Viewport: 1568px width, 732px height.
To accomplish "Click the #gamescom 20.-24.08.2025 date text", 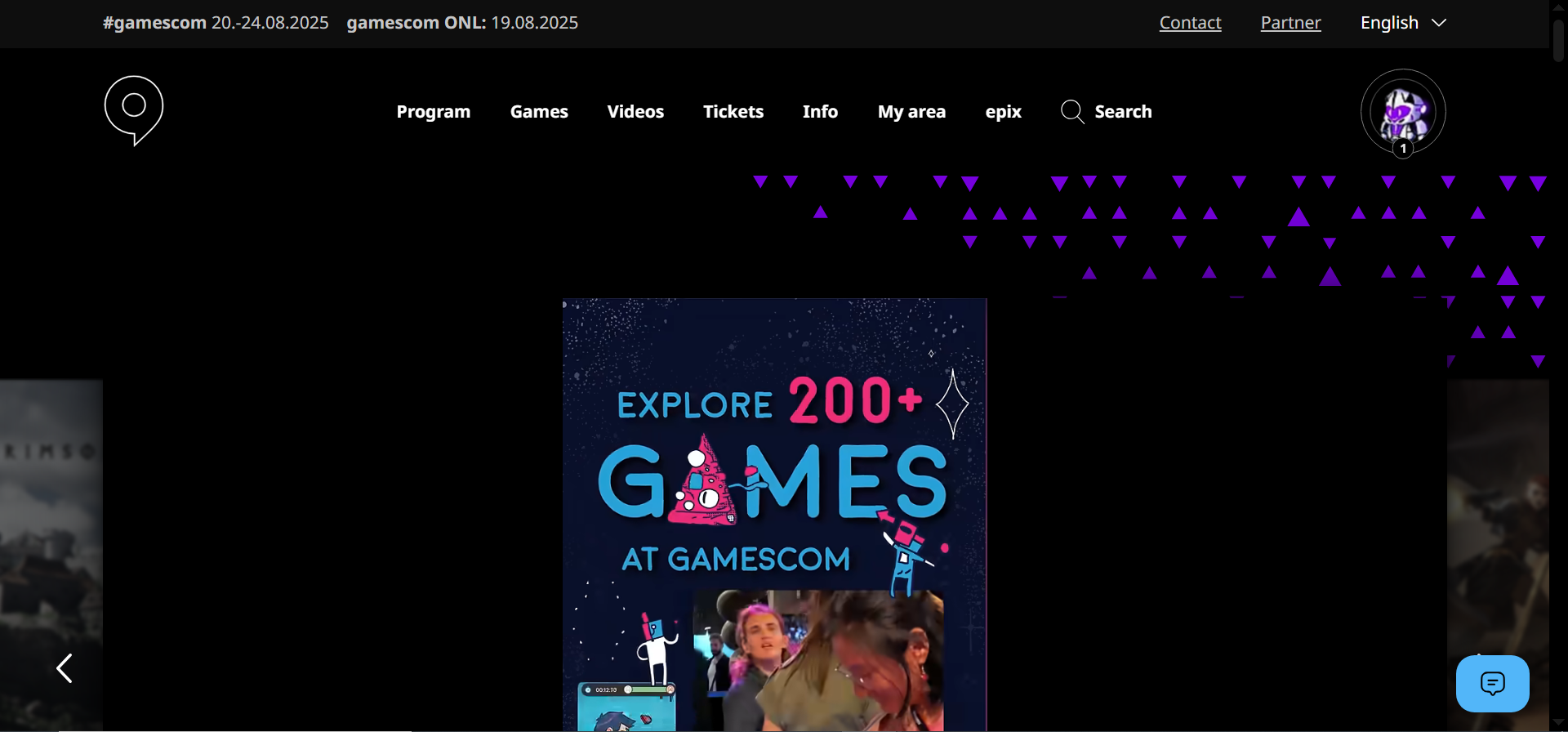I will pos(216,23).
